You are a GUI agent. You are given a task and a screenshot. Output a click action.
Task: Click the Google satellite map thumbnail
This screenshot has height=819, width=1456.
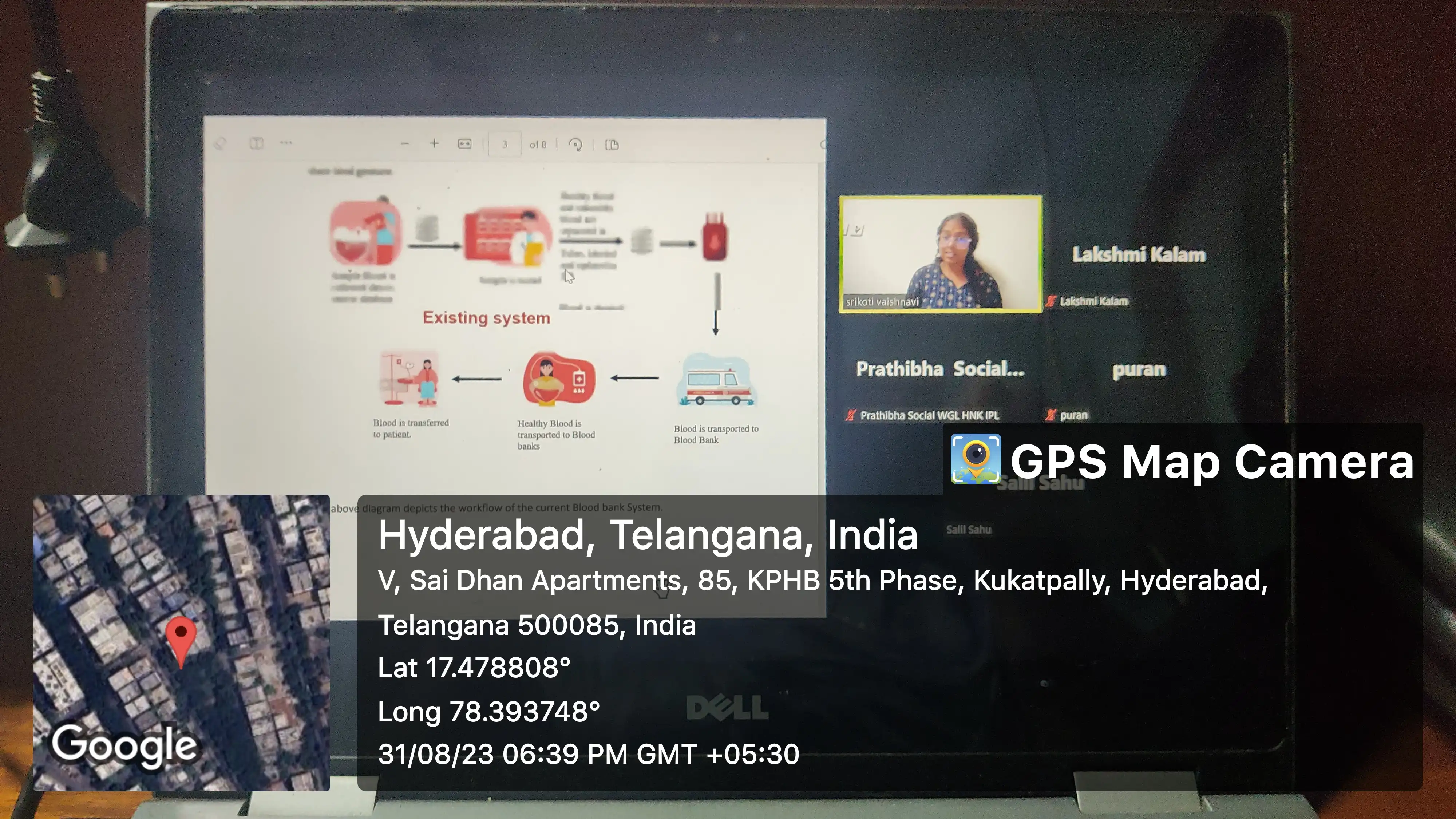pyautogui.click(x=181, y=643)
